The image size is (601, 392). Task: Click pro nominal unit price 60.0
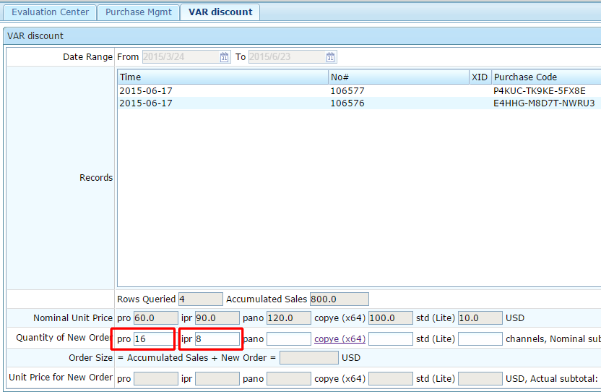156,318
